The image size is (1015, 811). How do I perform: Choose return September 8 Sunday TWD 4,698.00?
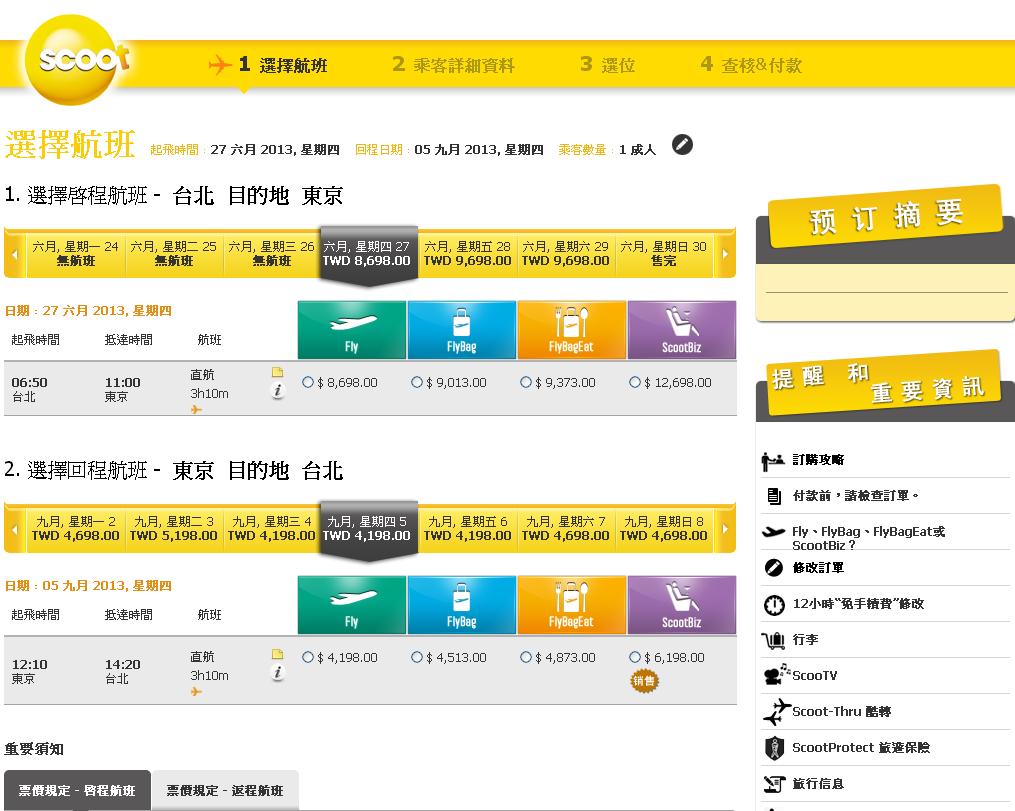pyautogui.click(x=664, y=529)
